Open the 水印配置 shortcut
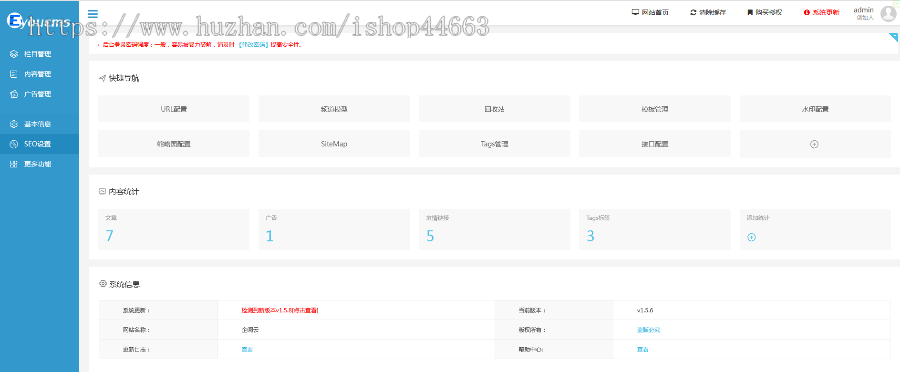 [815, 108]
